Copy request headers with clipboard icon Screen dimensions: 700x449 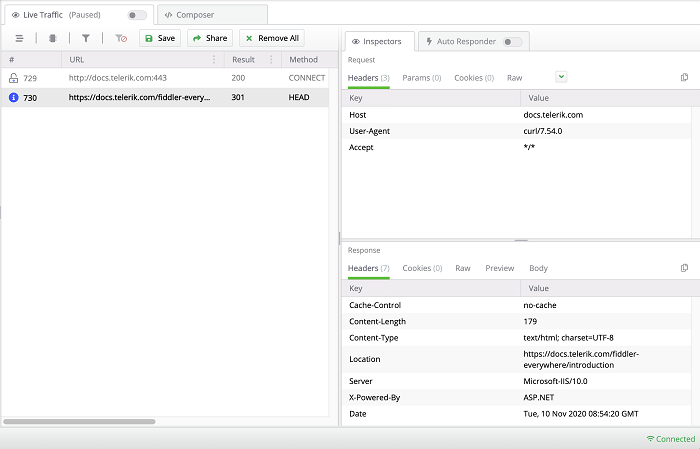click(684, 77)
